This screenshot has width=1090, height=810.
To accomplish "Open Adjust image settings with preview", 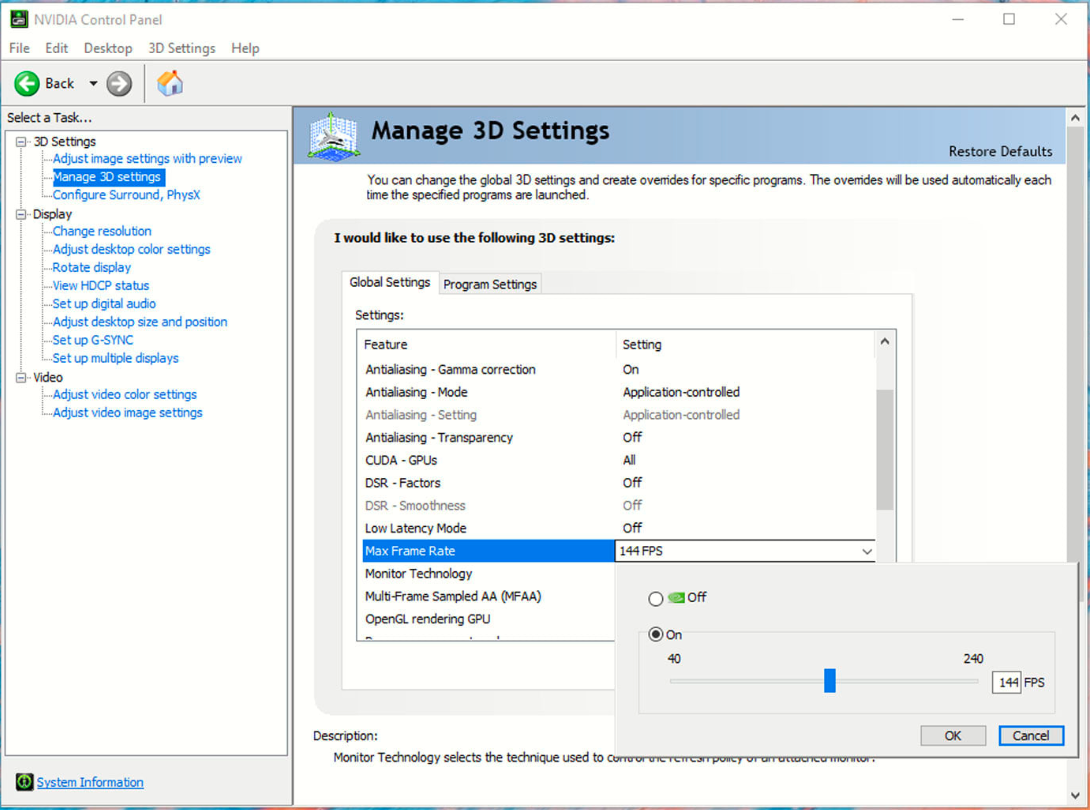I will tap(147, 159).
